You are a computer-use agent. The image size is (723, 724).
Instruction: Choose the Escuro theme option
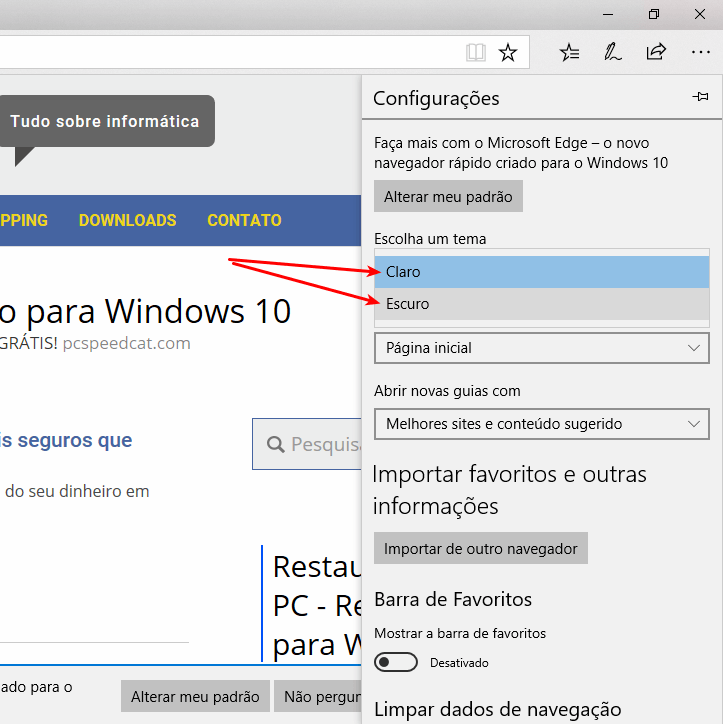coord(542,303)
